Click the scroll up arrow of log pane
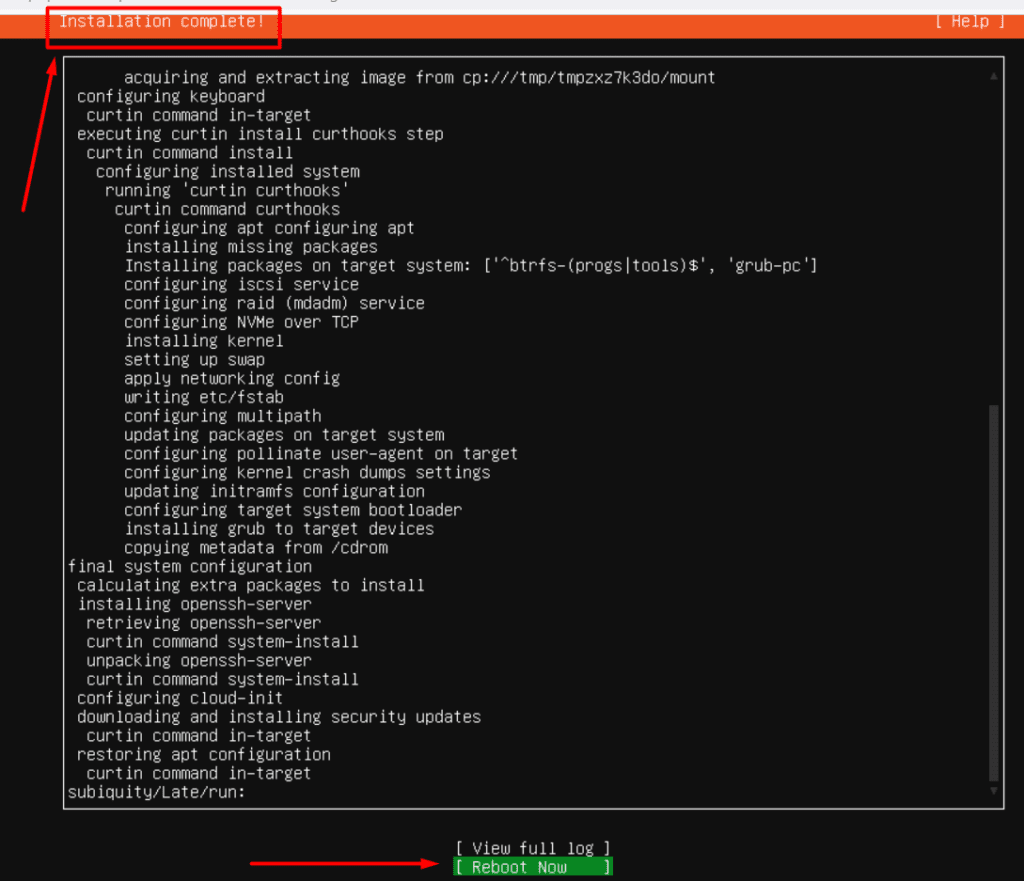The width and height of the screenshot is (1024, 881). point(993,76)
